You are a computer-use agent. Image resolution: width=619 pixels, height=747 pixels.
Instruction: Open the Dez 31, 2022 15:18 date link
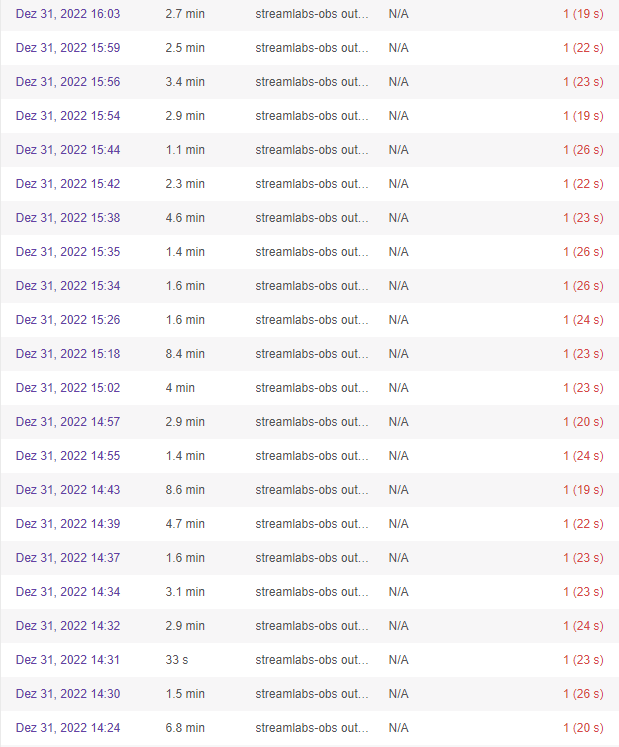point(68,354)
